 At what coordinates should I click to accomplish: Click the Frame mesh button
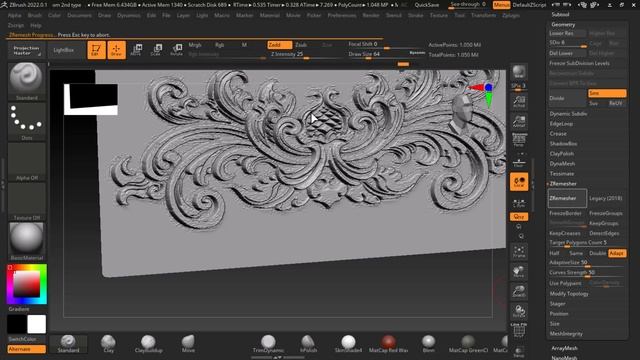[519, 251]
